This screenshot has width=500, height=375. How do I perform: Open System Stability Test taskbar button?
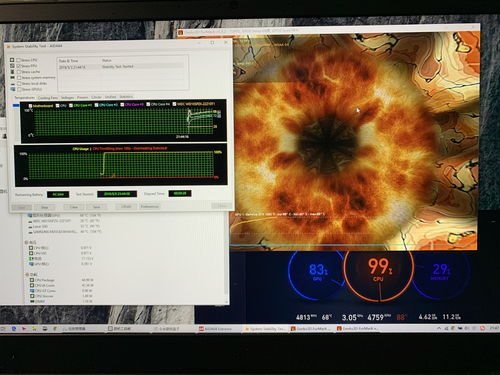[265, 329]
